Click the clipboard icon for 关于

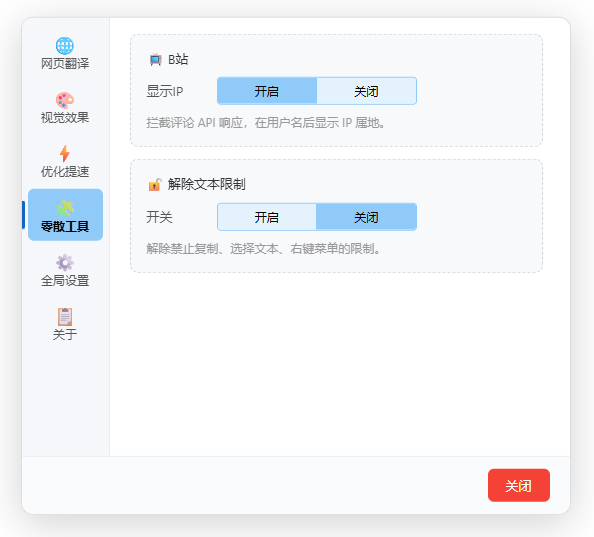65,317
